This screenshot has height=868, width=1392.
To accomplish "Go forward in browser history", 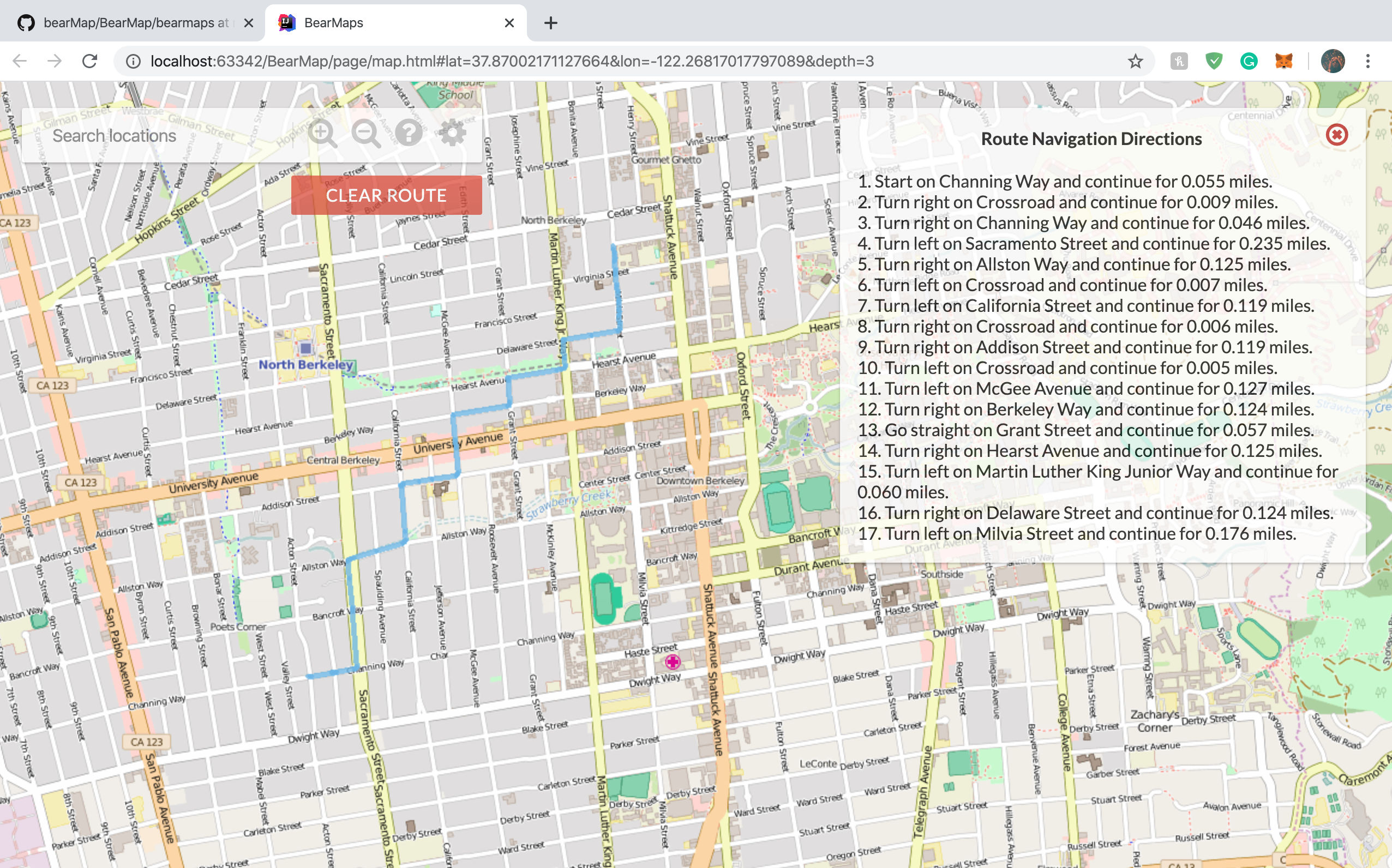I will [55, 61].
